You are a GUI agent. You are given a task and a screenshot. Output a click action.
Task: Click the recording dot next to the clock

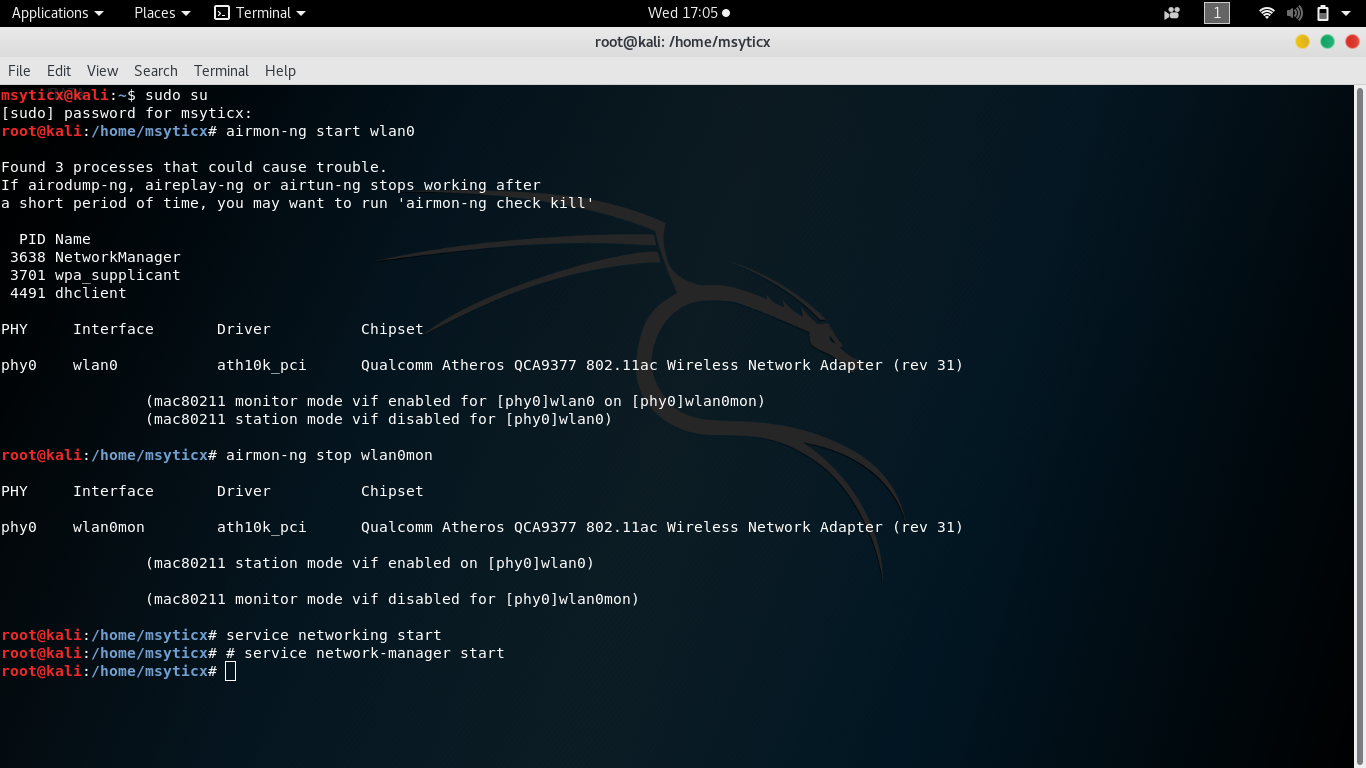pos(727,13)
